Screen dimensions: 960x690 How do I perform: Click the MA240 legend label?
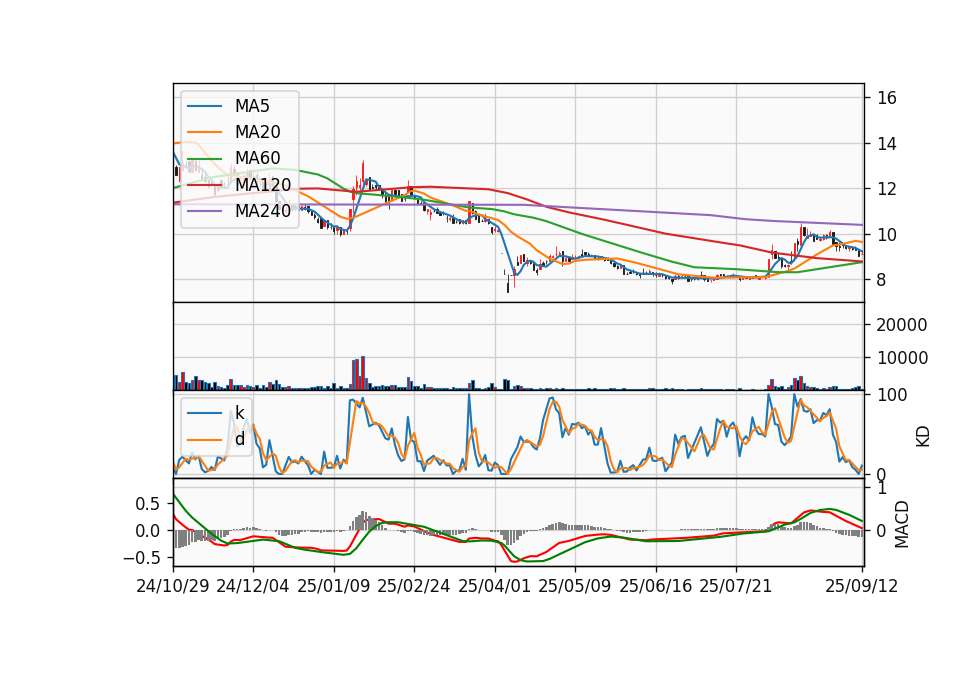click(263, 211)
